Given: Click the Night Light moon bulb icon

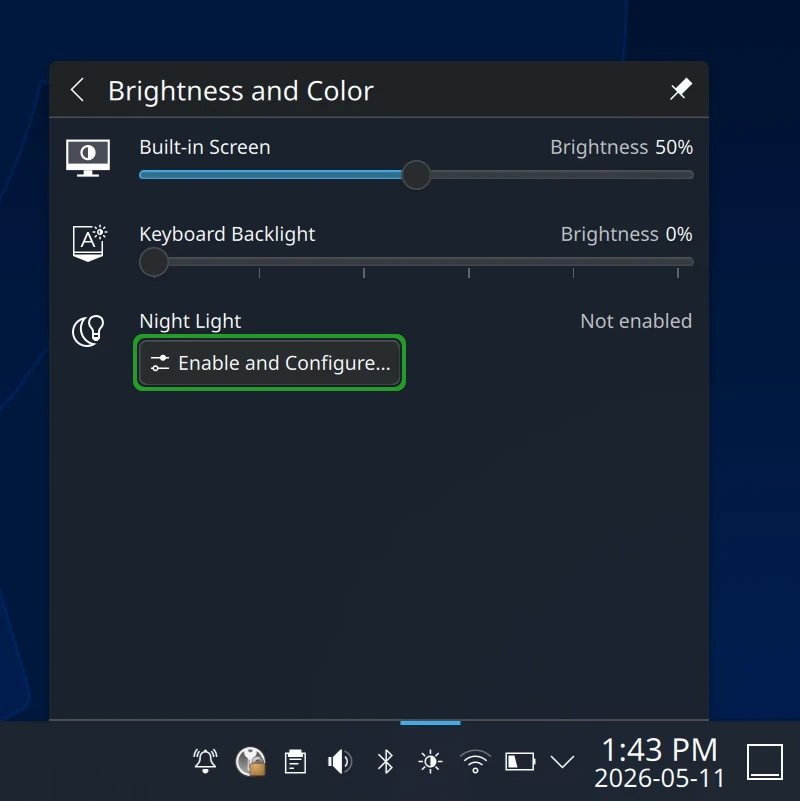Looking at the screenshot, I should click(x=88, y=331).
